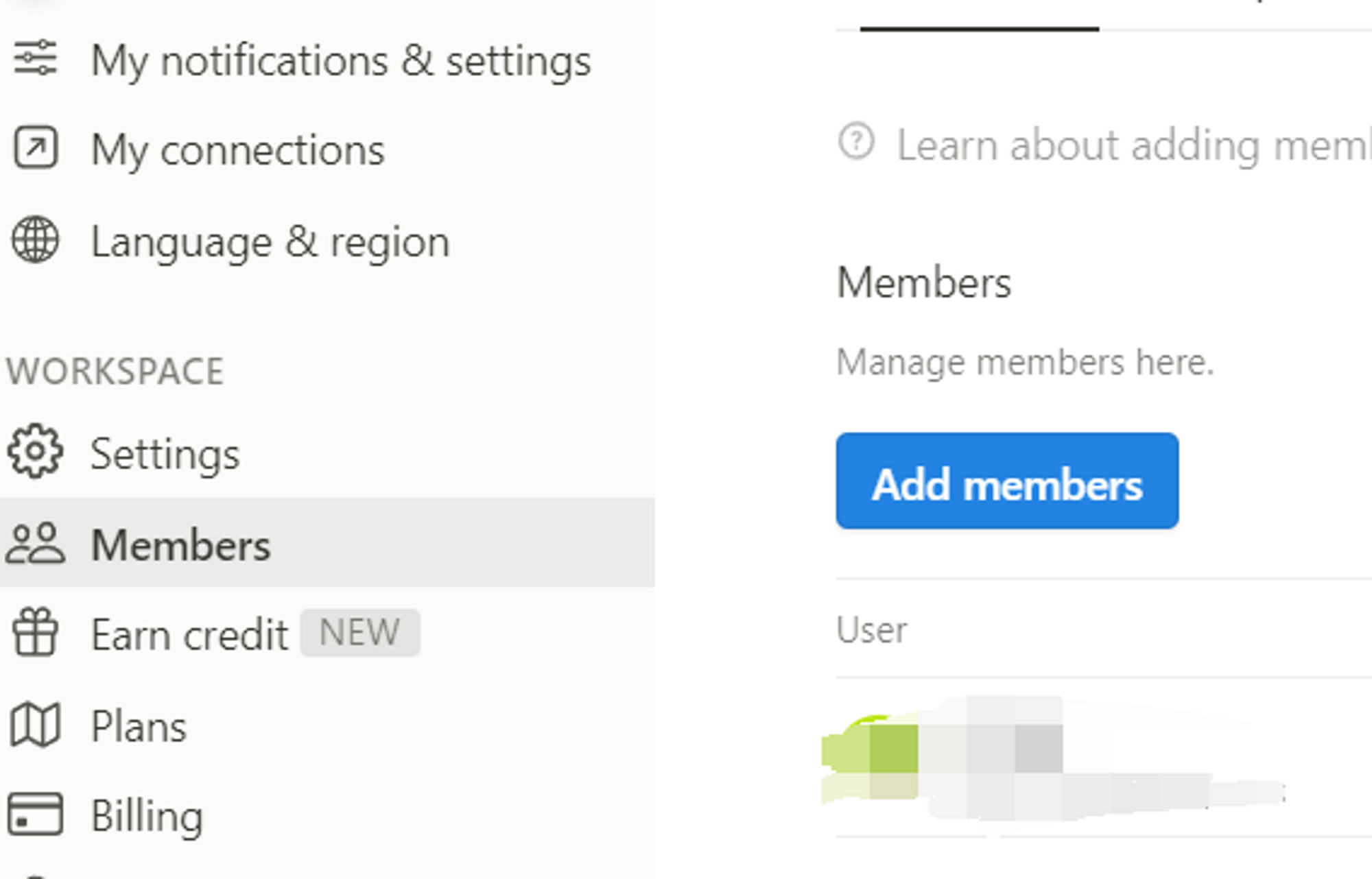Open the Learn about adding members link
This screenshot has height=879, width=1372.
click(x=1133, y=145)
